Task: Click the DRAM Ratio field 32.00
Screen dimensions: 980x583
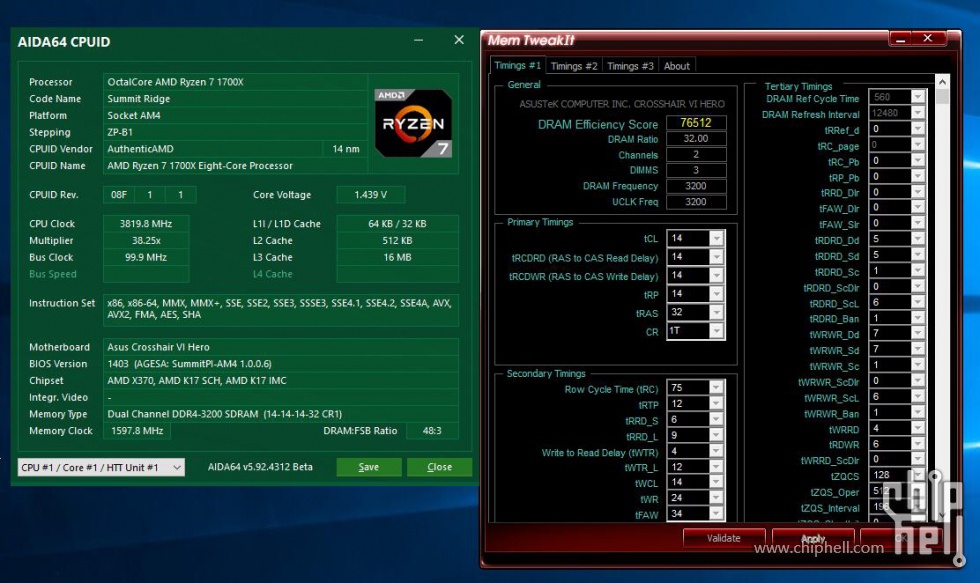Action: pos(696,139)
